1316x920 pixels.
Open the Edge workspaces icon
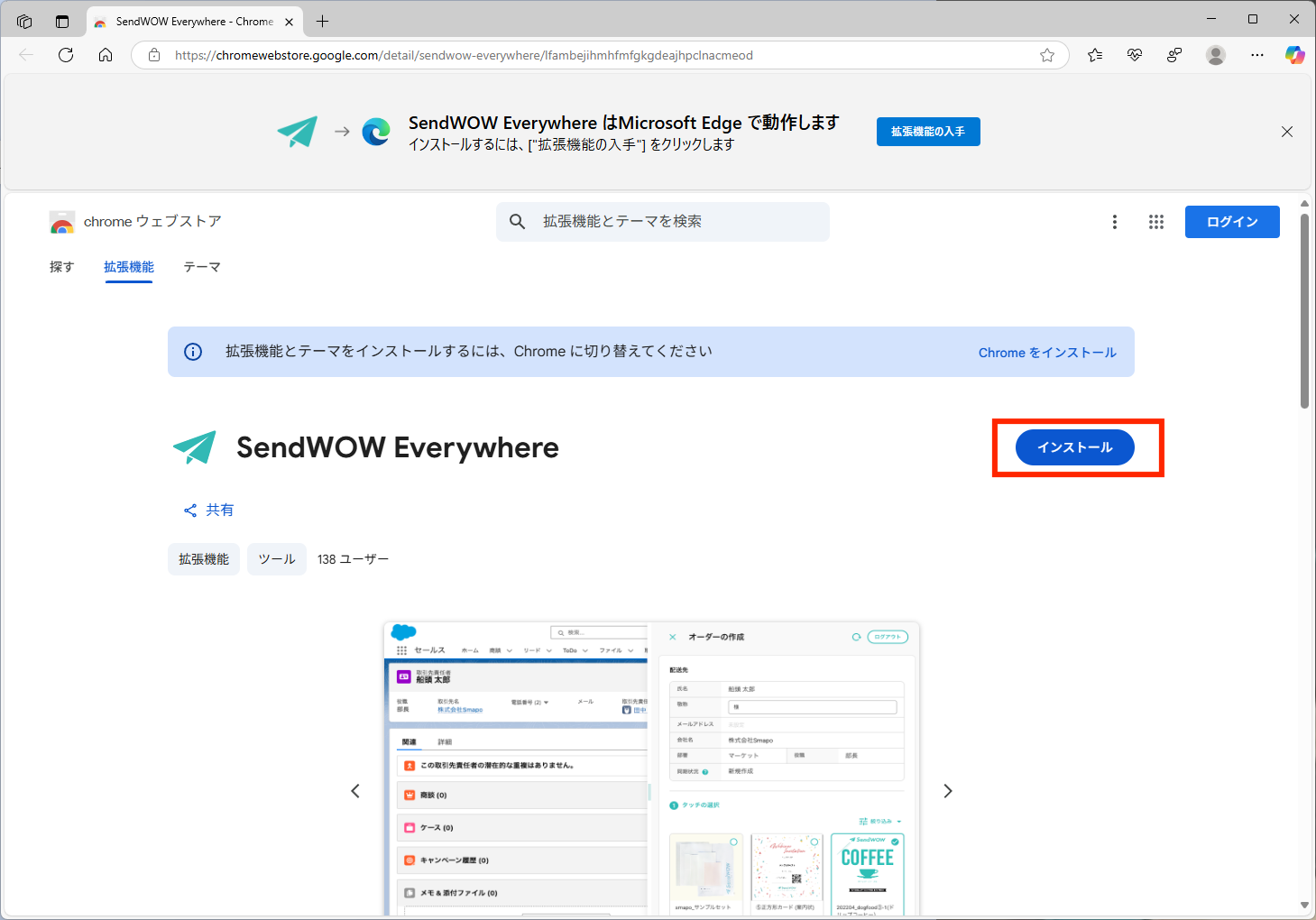tap(24, 21)
